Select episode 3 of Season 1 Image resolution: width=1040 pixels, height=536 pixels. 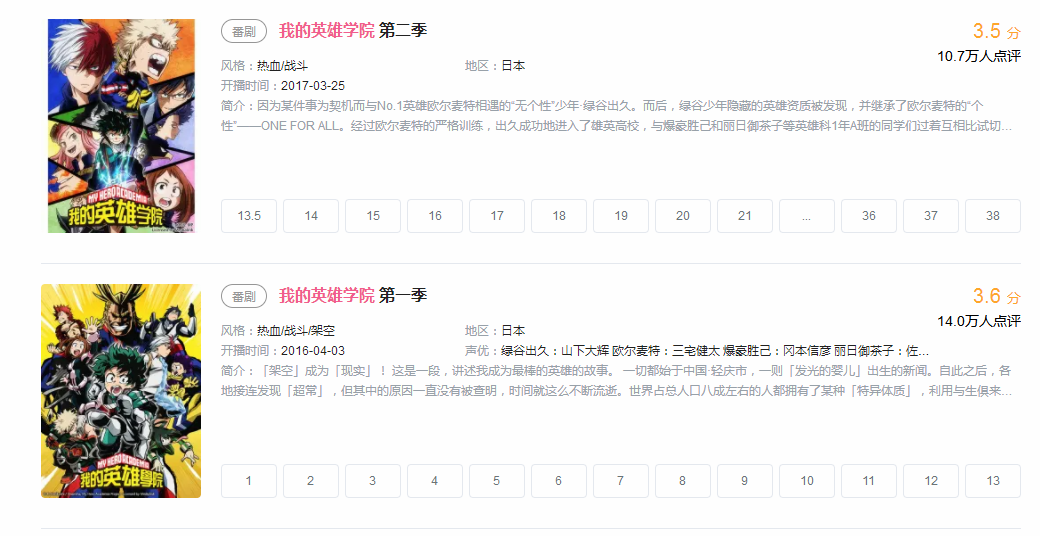[x=373, y=481]
